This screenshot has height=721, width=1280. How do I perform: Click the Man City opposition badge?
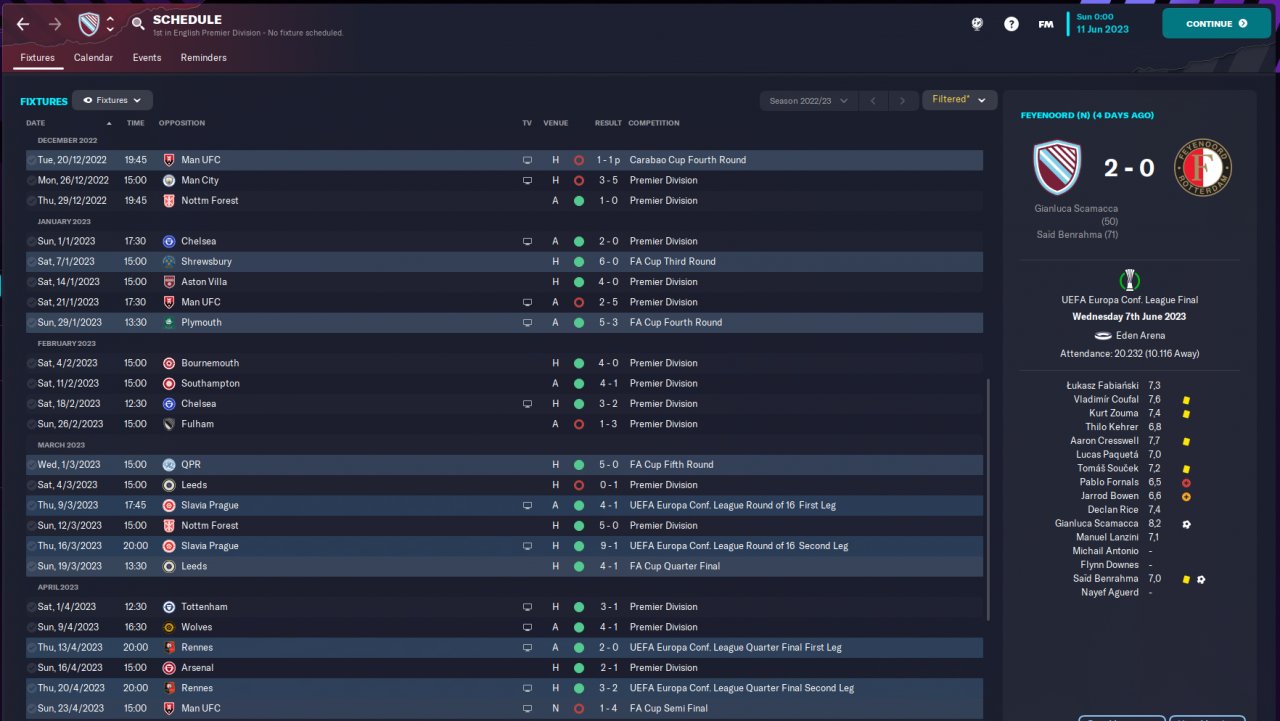(x=169, y=180)
